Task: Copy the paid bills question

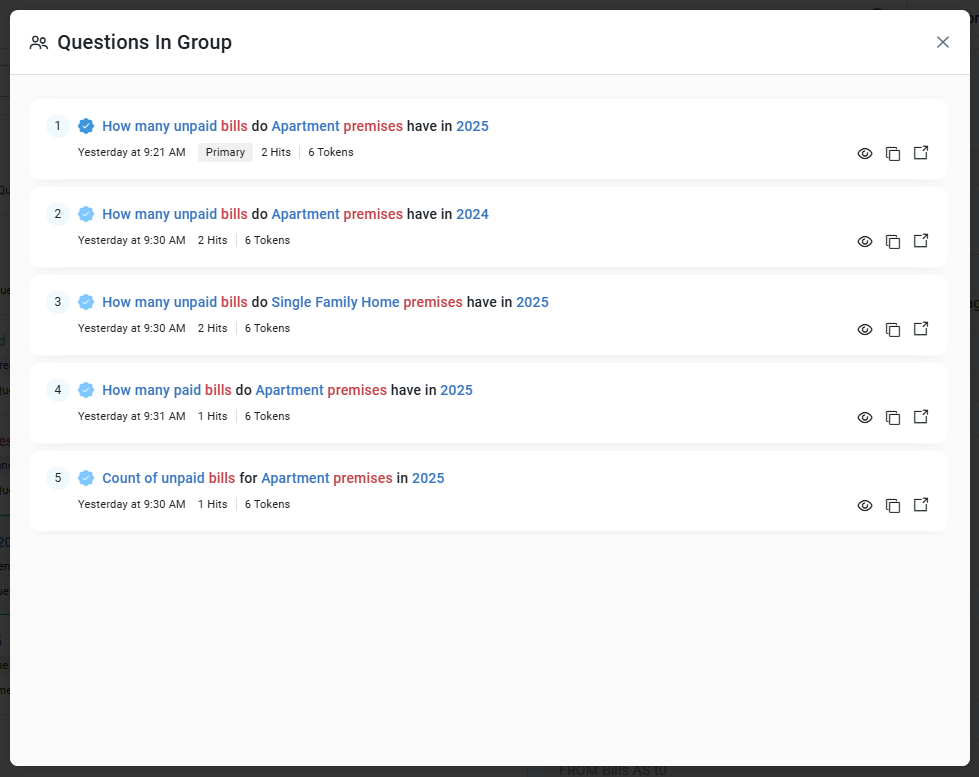Action: (893, 418)
